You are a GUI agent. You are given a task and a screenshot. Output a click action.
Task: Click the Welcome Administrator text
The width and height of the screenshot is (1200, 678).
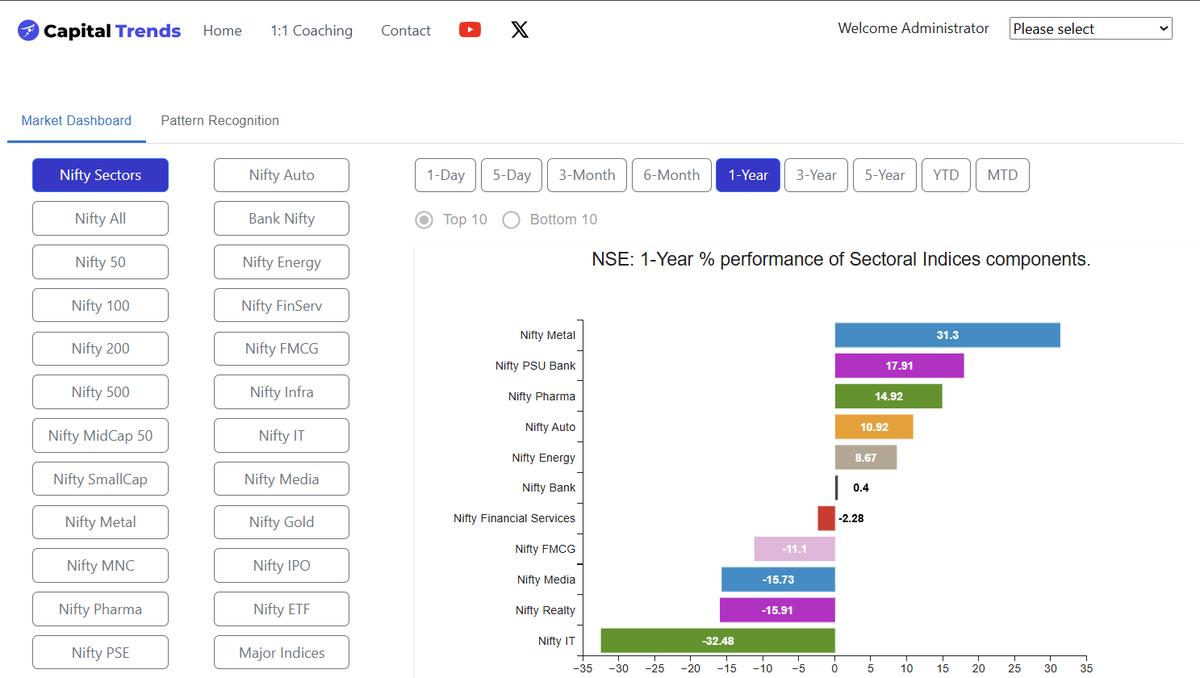(x=913, y=28)
